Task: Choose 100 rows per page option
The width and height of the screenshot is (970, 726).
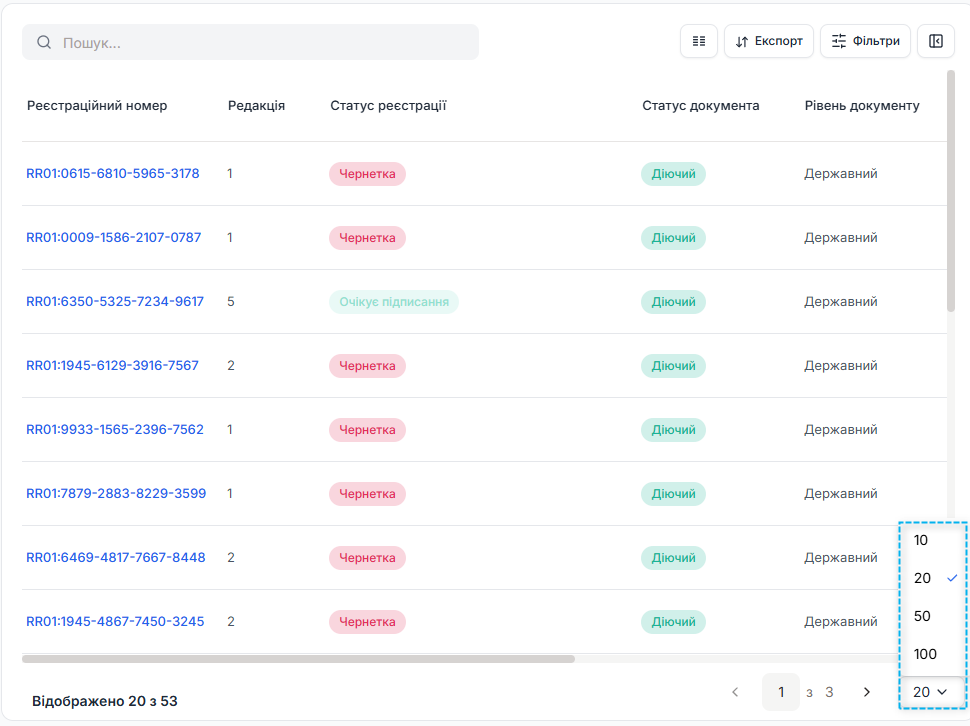Action: 933,654
